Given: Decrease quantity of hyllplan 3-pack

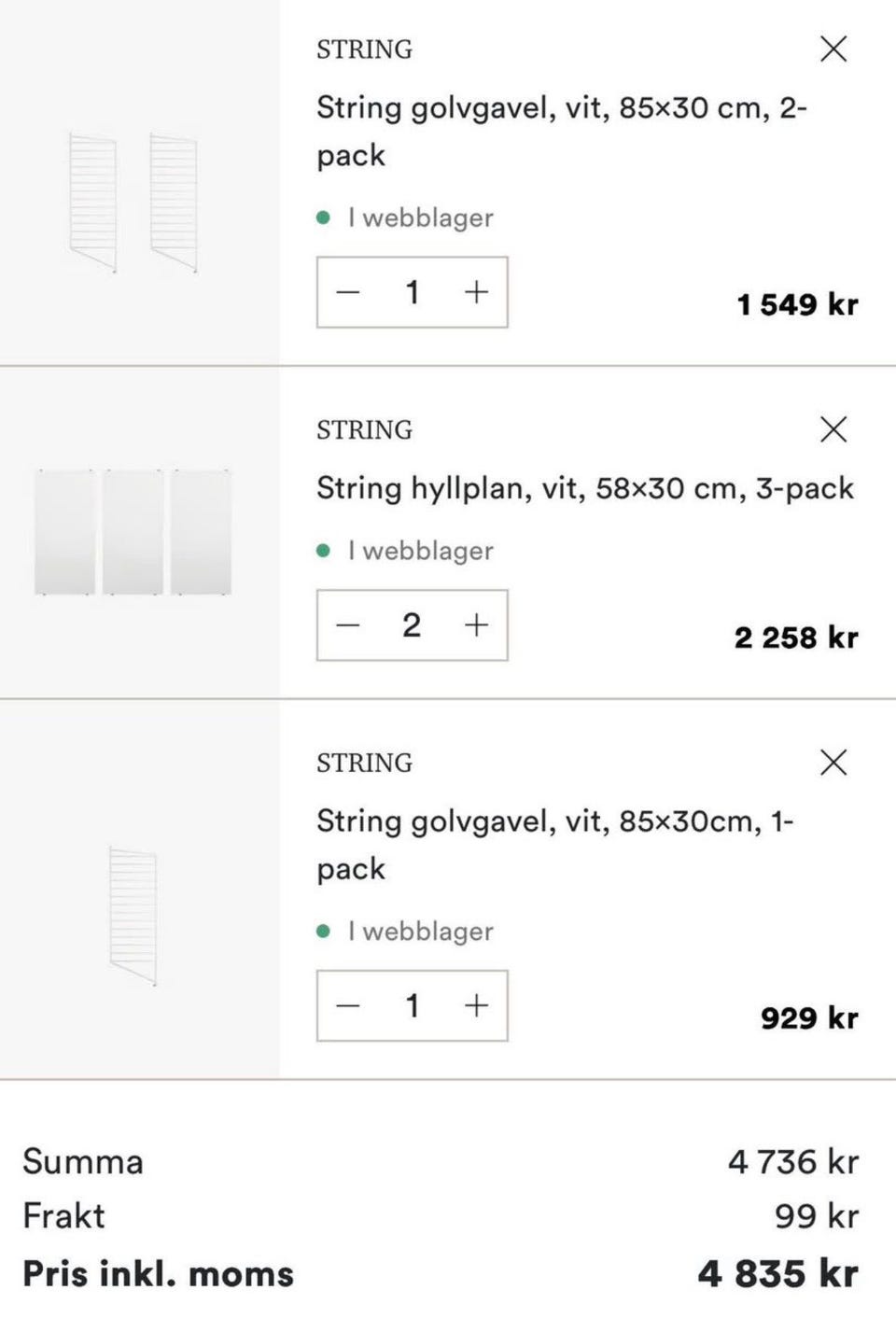Looking at the screenshot, I should [348, 625].
